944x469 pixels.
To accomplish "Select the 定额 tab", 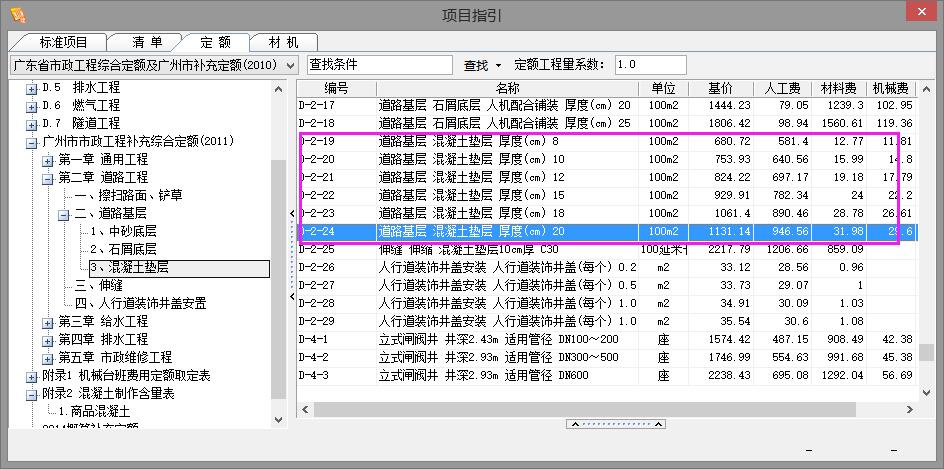I will click(216, 42).
